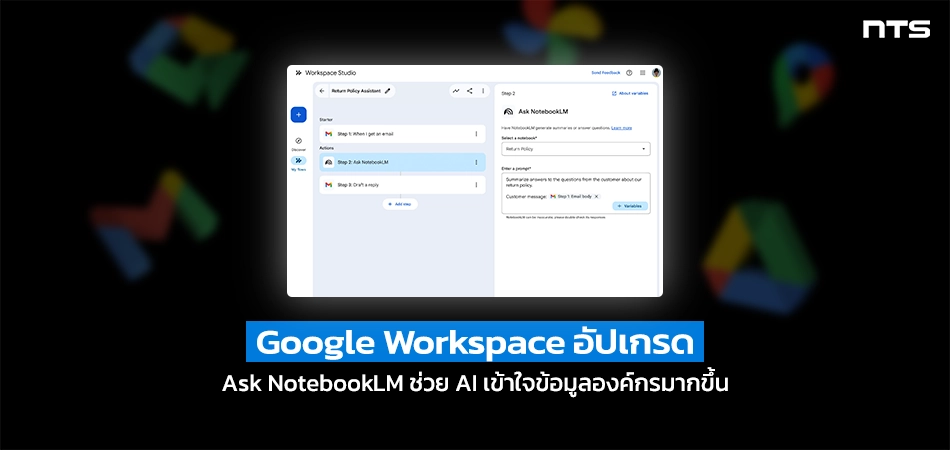Viewport: 950px width, 450px height.
Task: Open the Select a notebook dropdown
Action: coord(576,148)
